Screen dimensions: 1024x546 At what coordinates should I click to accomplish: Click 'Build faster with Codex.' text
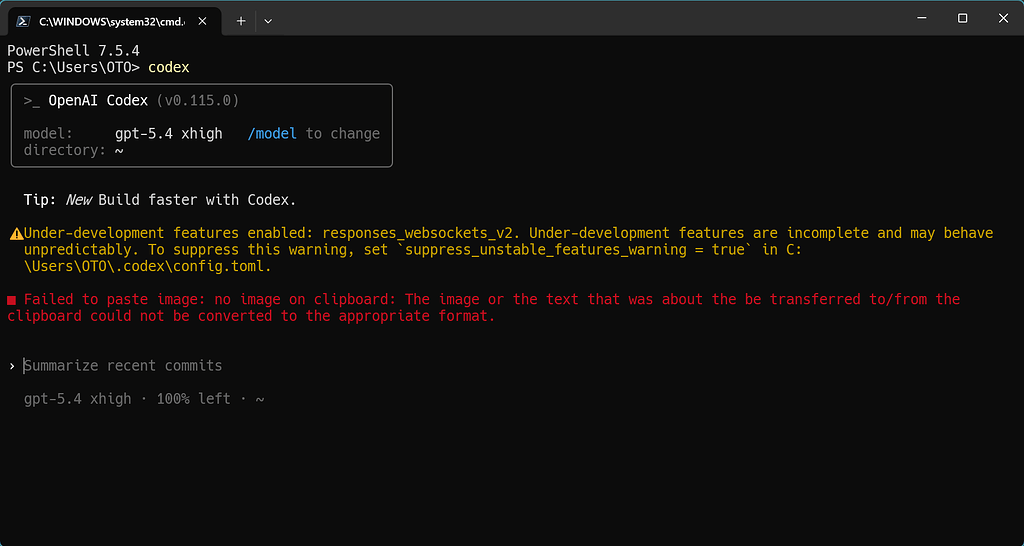(197, 200)
